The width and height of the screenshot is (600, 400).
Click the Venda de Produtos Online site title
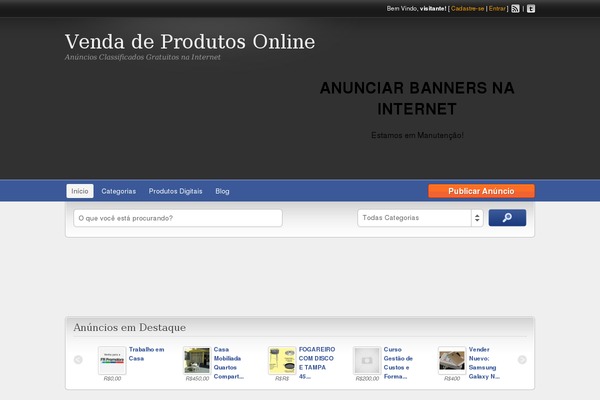190,42
